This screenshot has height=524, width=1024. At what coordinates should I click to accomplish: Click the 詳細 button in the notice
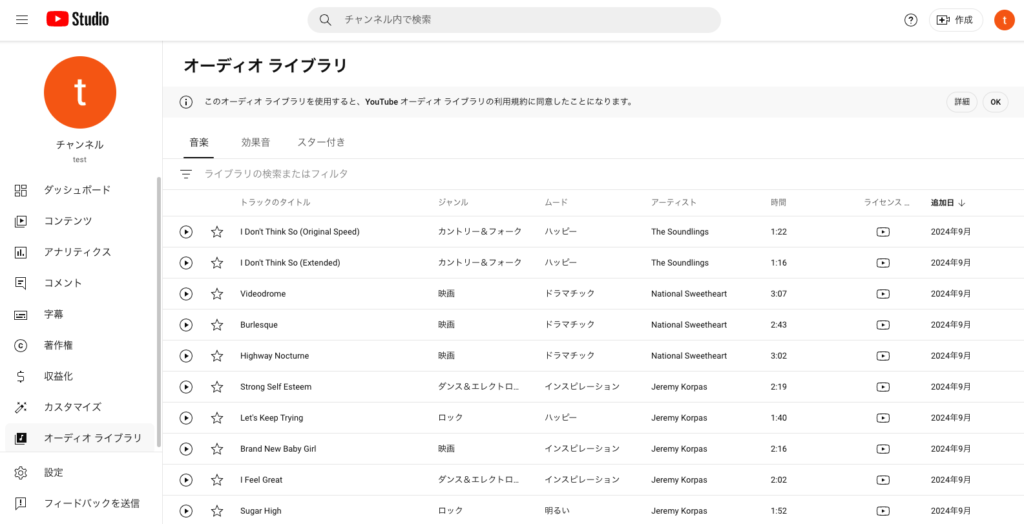point(962,102)
